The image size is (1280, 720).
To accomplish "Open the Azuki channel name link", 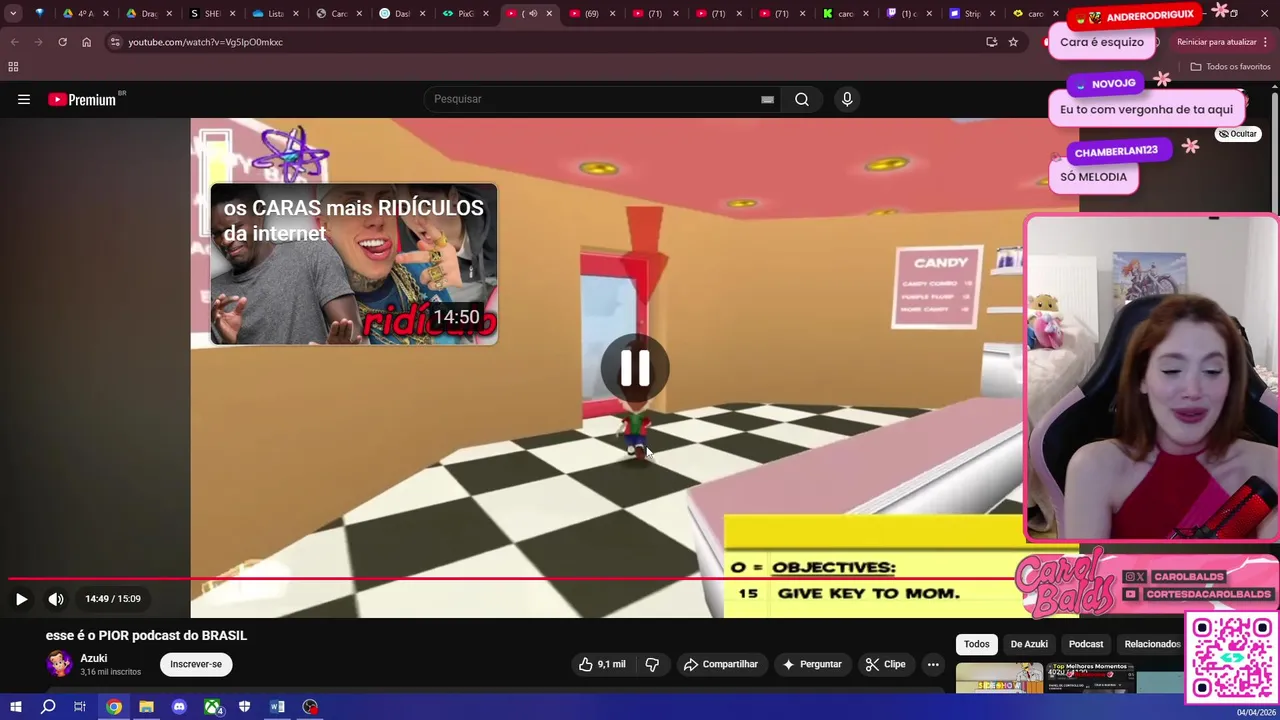I will coord(94,658).
